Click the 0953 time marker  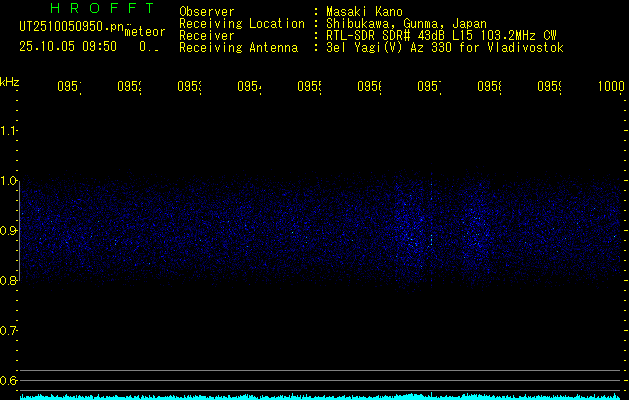pyautogui.click(x=189, y=86)
